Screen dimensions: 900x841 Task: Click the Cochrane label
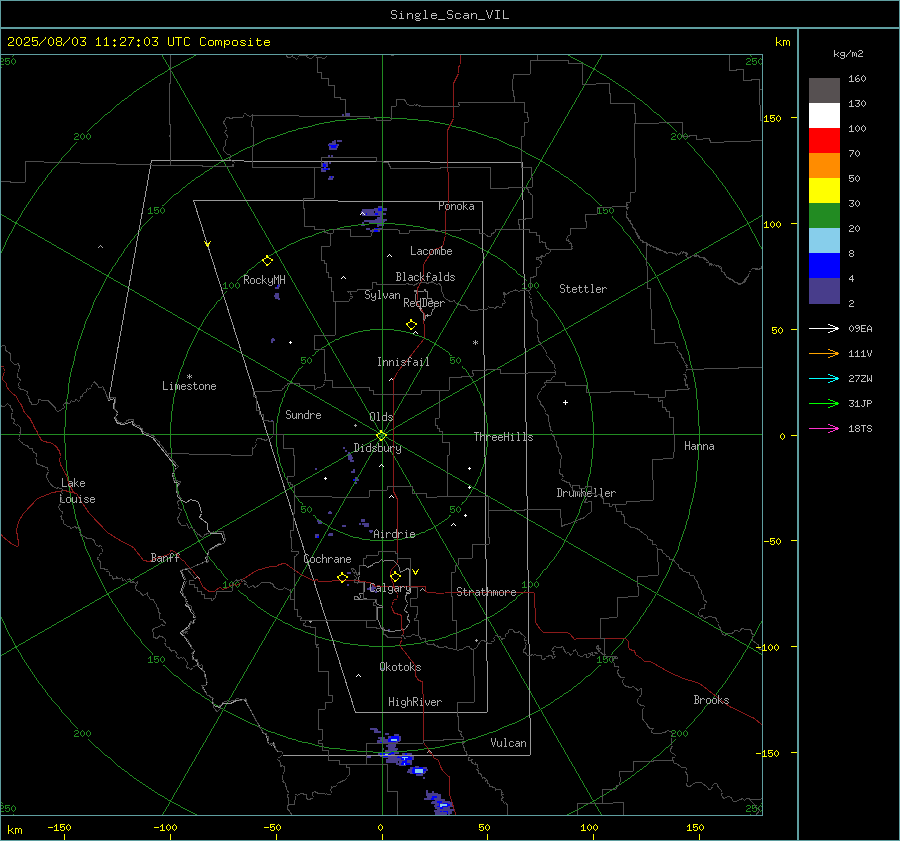(327, 559)
